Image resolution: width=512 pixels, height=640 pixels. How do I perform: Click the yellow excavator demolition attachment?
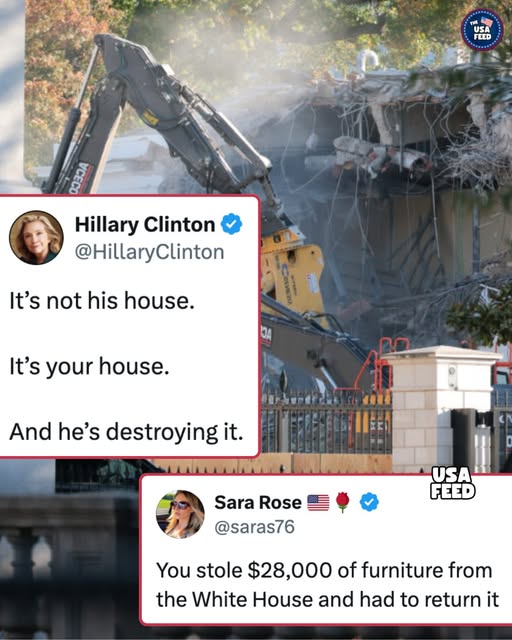coord(292,273)
